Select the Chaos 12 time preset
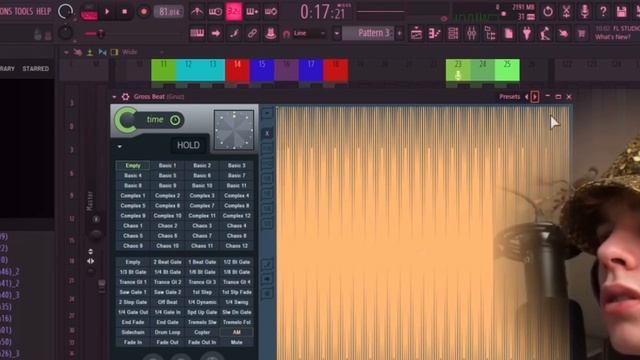 coord(237,246)
